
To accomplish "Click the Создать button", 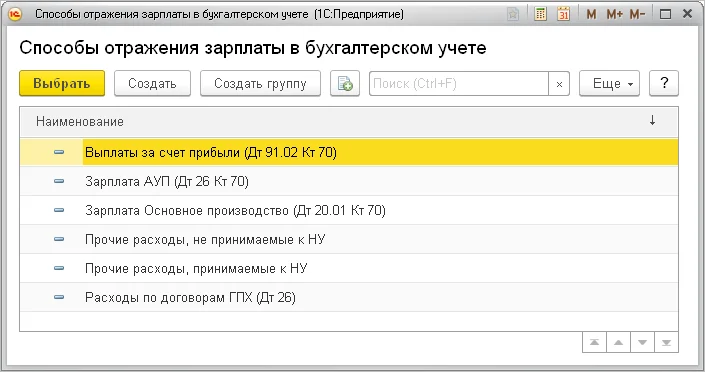I will click(x=152, y=83).
